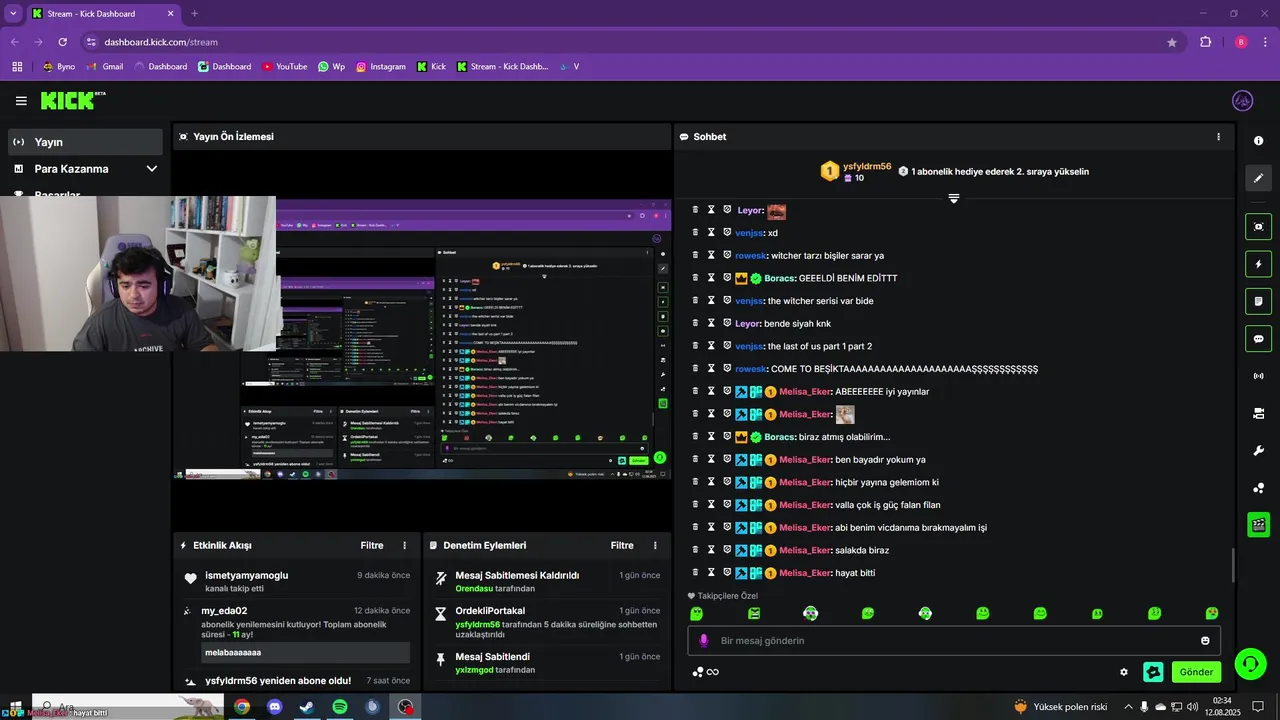Open Spotify from the taskbar
Image resolution: width=1280 pixels, height=720 pixels.
coord(340,707)
